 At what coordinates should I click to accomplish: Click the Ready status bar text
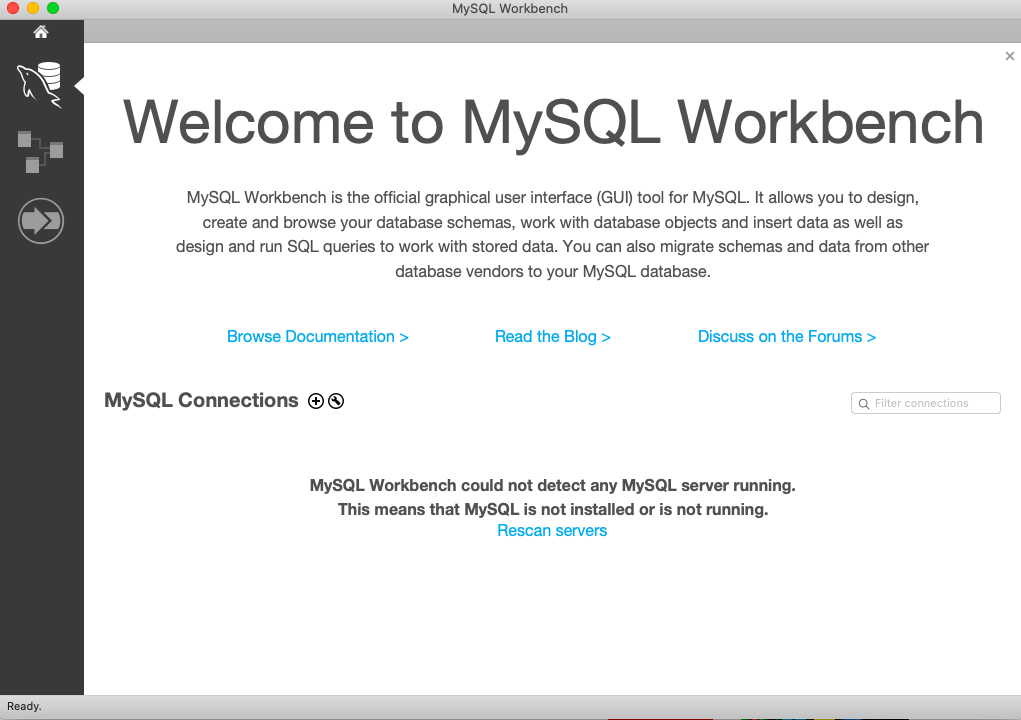pos(24,706)
